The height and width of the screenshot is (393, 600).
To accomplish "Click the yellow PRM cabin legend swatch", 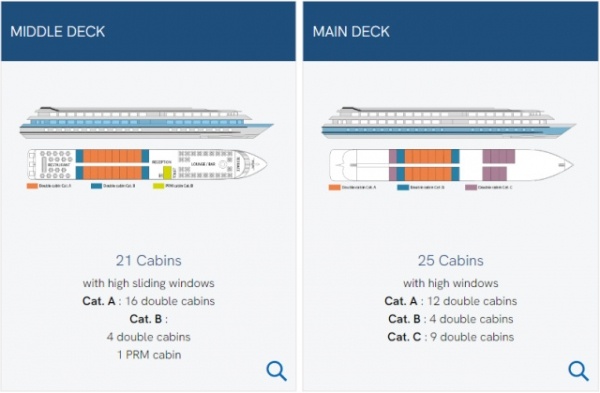I will (x=158, y=186).
